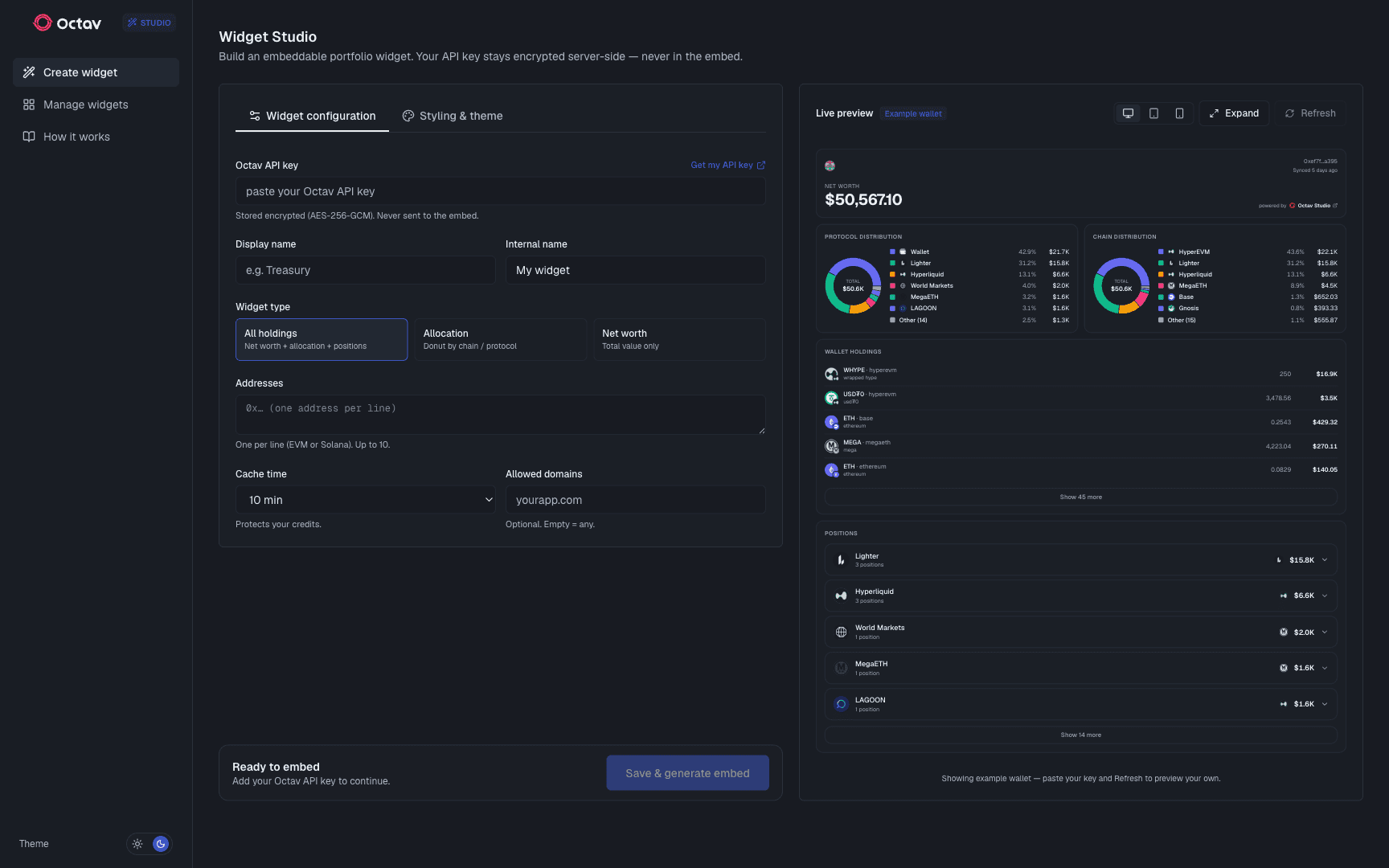Screen dimensions: 1389x868
Task: Click the Base row in chain distribution
Action: 1248,297
